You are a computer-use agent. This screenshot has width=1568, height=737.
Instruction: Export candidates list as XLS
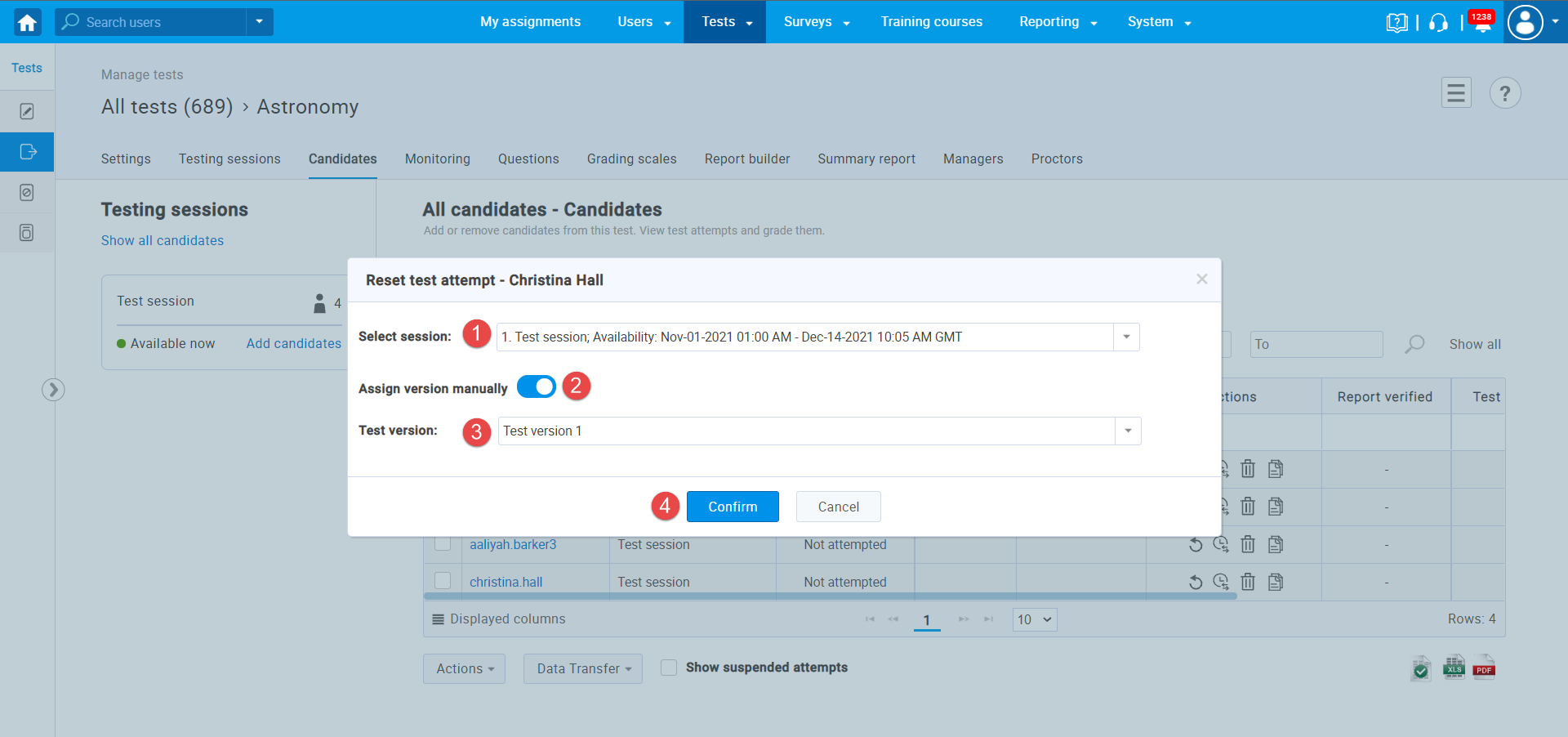click(1453, 668)
